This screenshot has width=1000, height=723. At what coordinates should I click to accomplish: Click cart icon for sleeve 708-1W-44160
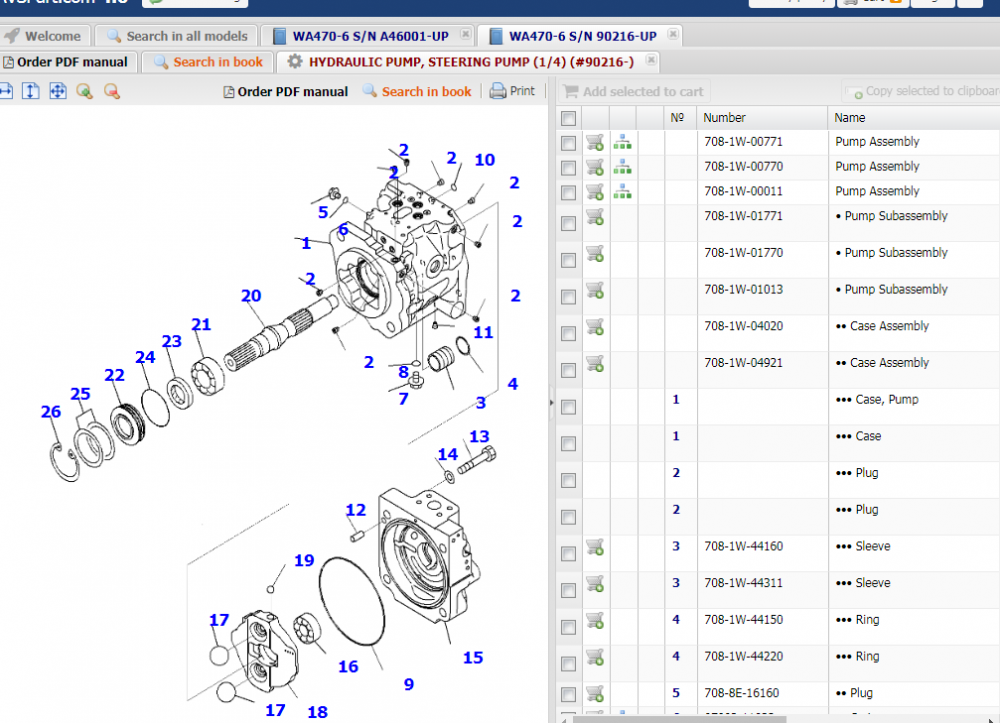point(594,547)
